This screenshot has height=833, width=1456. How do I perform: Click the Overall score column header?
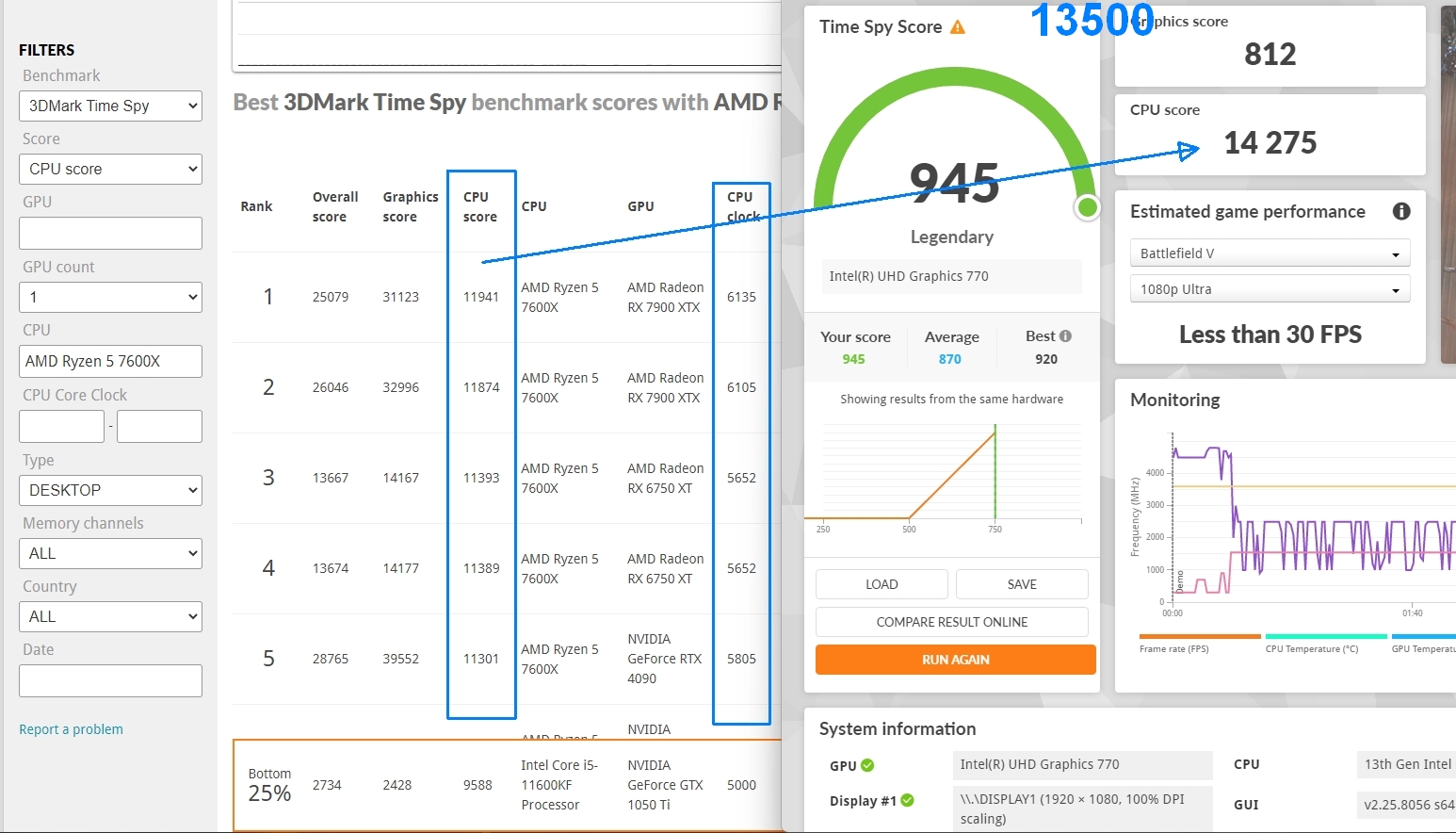point(335,206)
